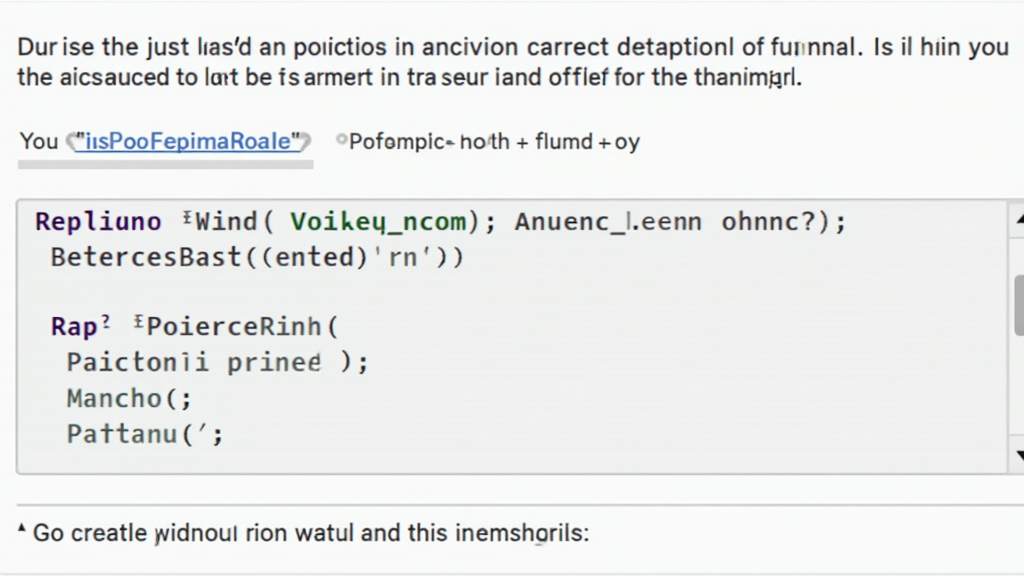1024x576 pixels.
Task: Click the 'You' label beside the link
Action: [x=39, y=141]
